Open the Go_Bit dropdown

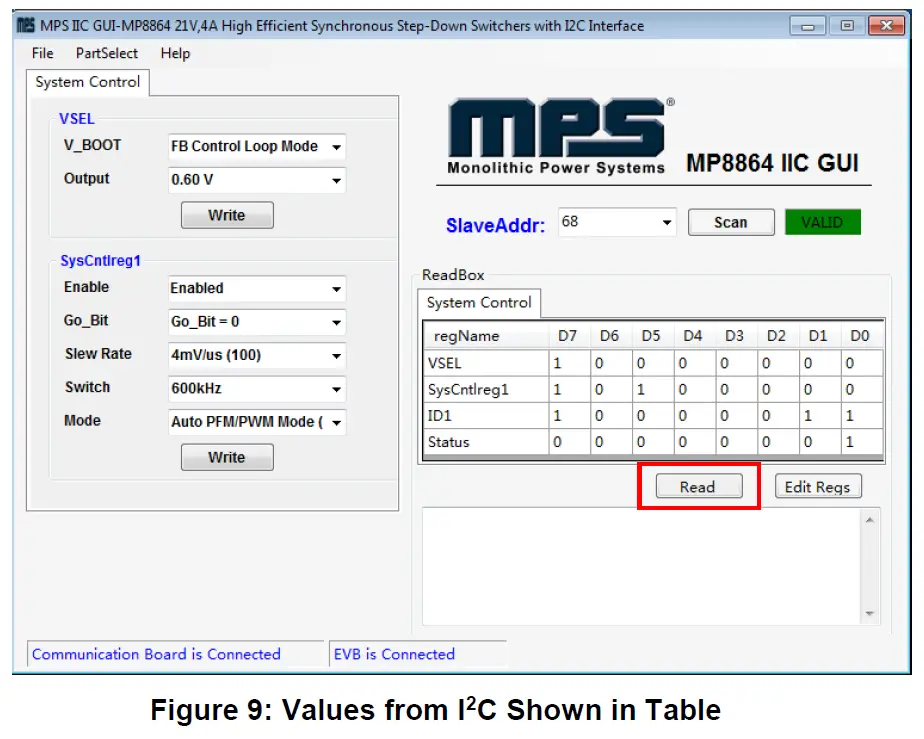tap(256, 322)
